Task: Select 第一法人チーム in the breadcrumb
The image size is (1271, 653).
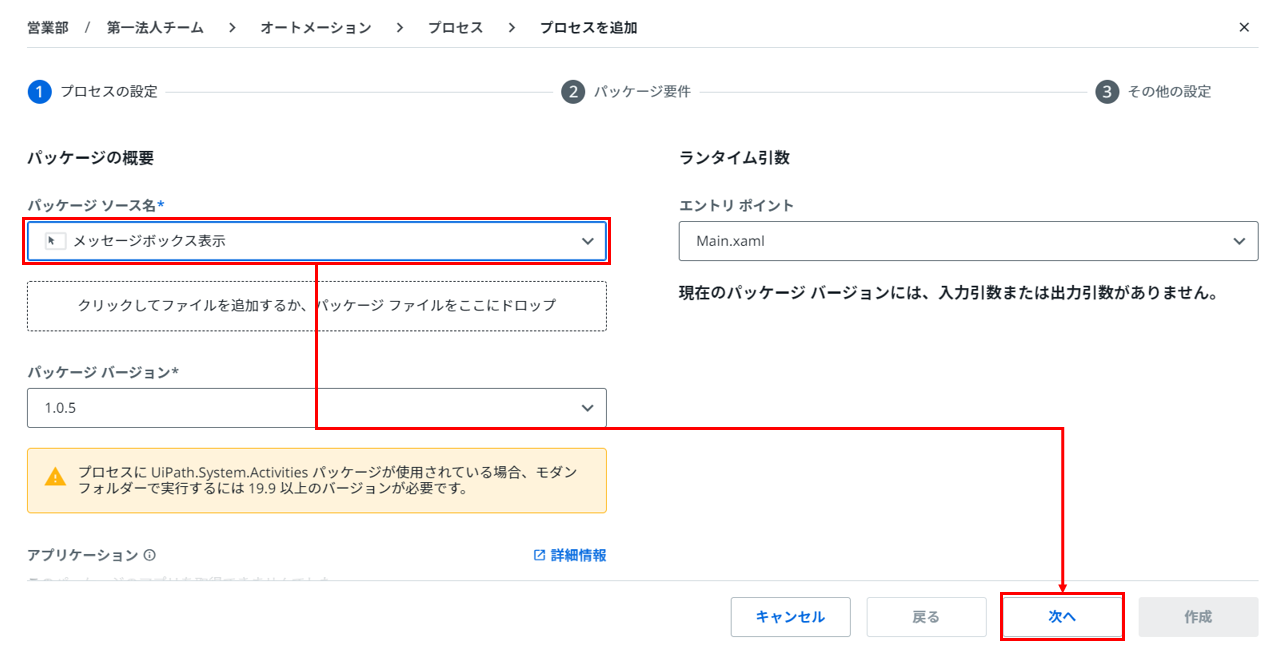Action: coord(155,28)
